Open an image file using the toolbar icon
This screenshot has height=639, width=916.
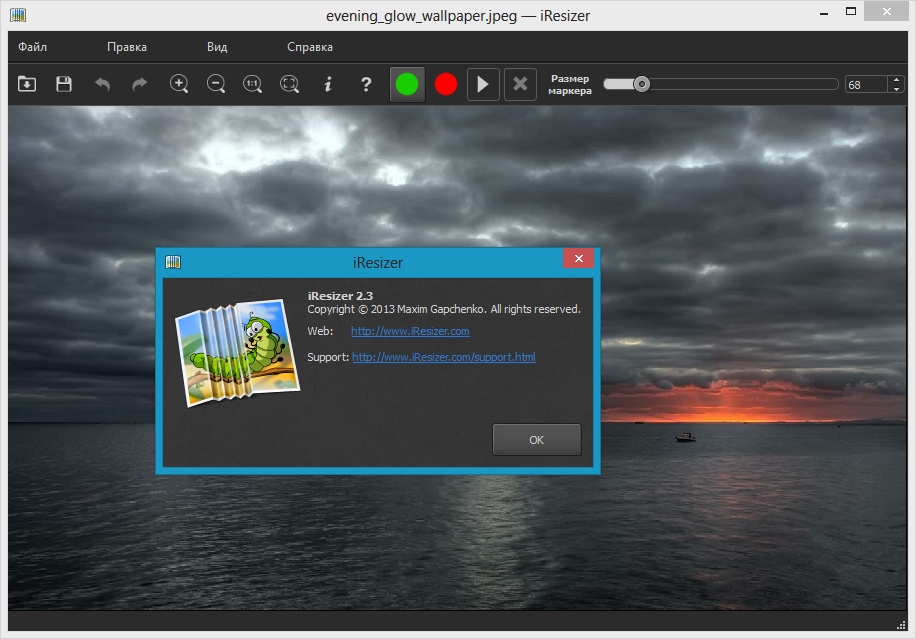coord(27,84)
